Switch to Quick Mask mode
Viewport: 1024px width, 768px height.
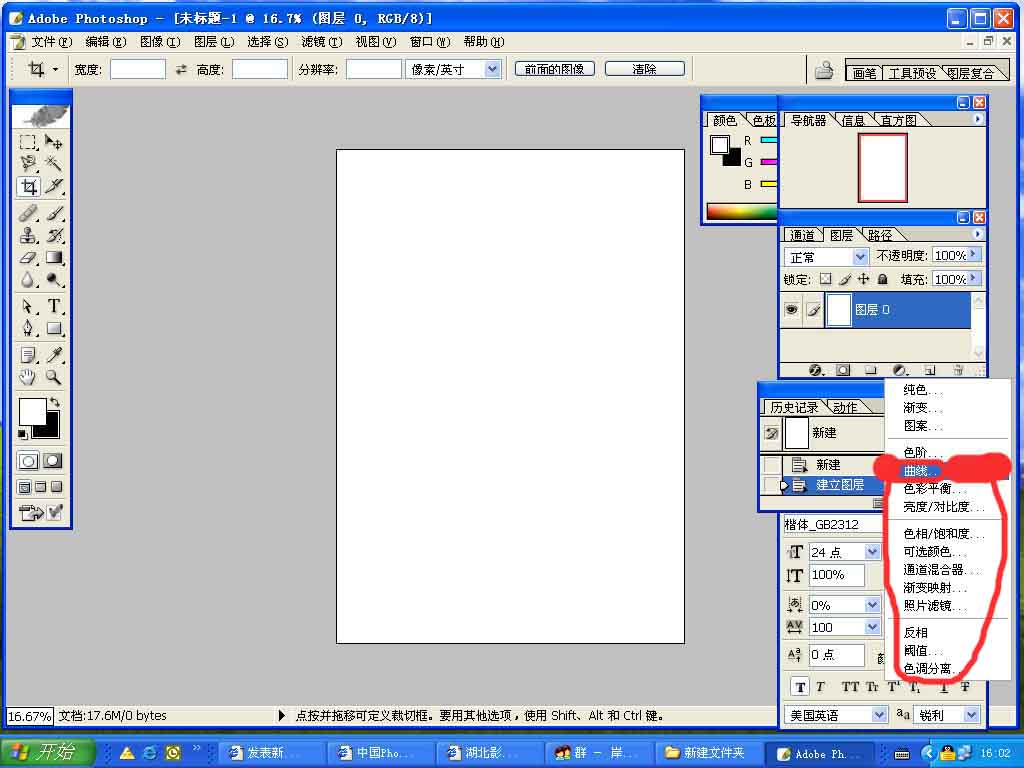[x=53, y=461]
